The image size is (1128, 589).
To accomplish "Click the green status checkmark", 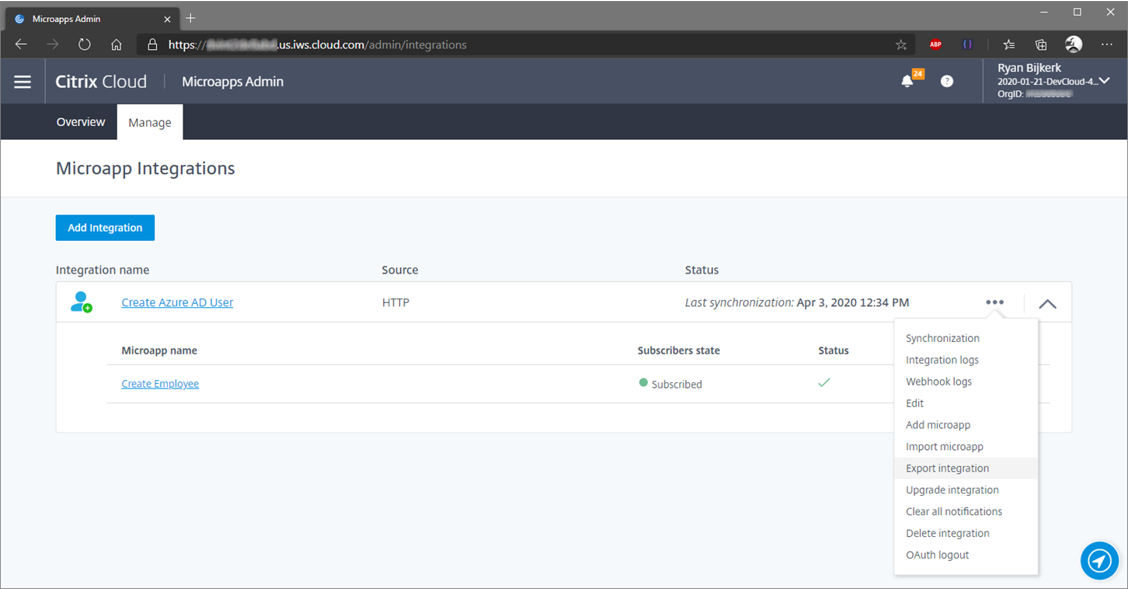I will point(824,383).
